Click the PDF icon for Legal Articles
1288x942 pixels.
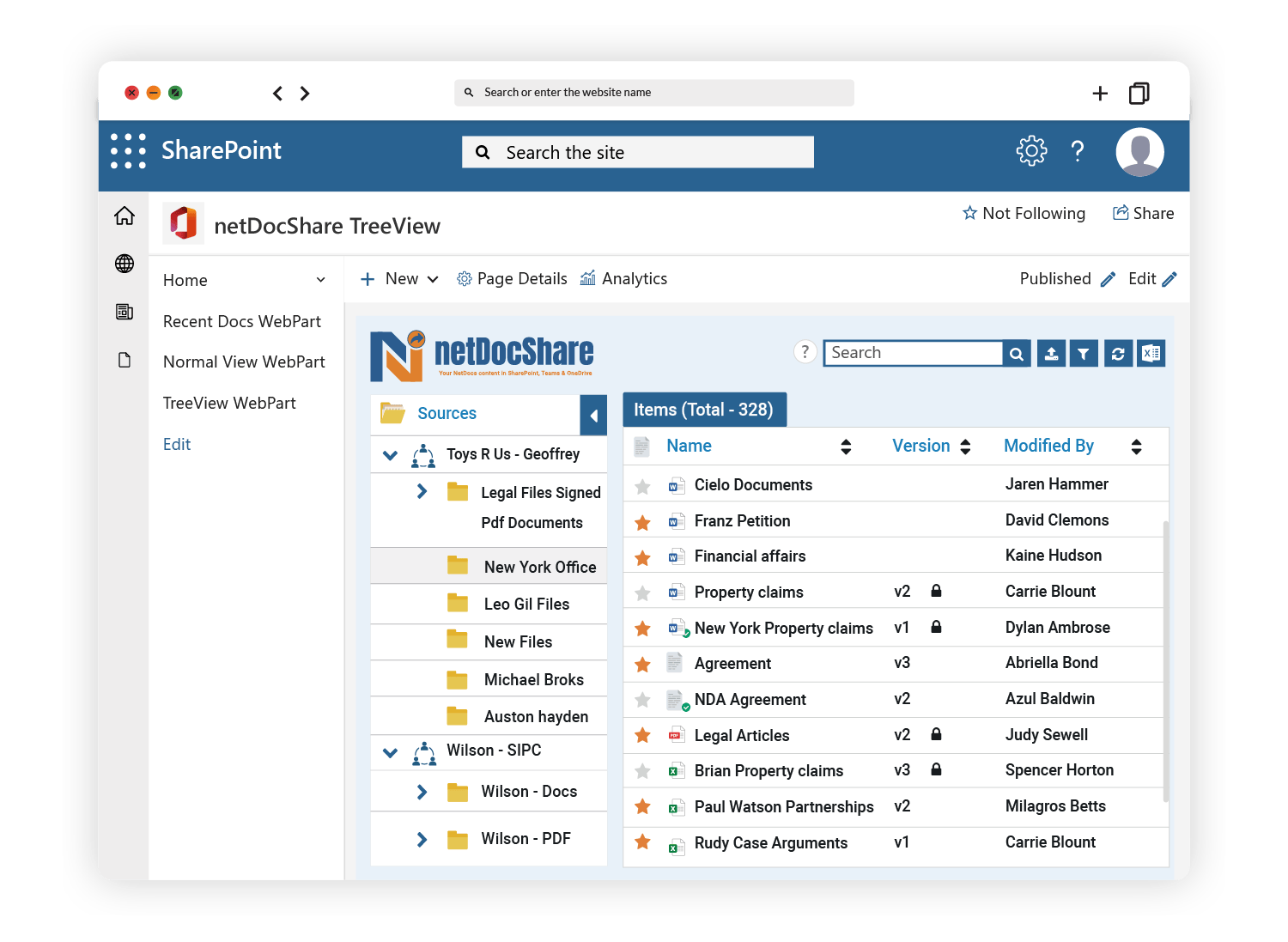677,735
